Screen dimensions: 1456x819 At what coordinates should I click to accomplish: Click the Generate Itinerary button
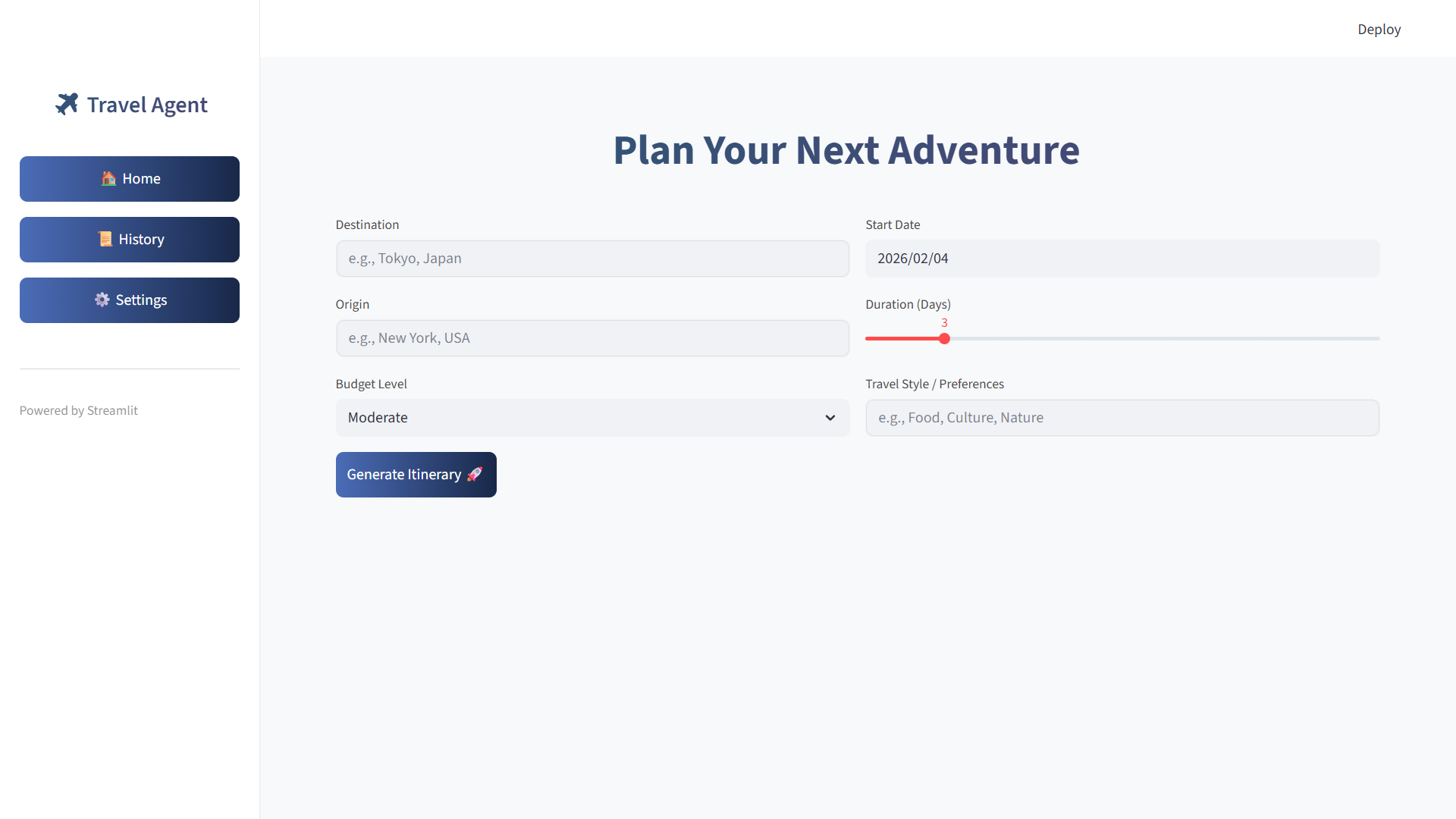pyautogui.click(x=416, y=475)
